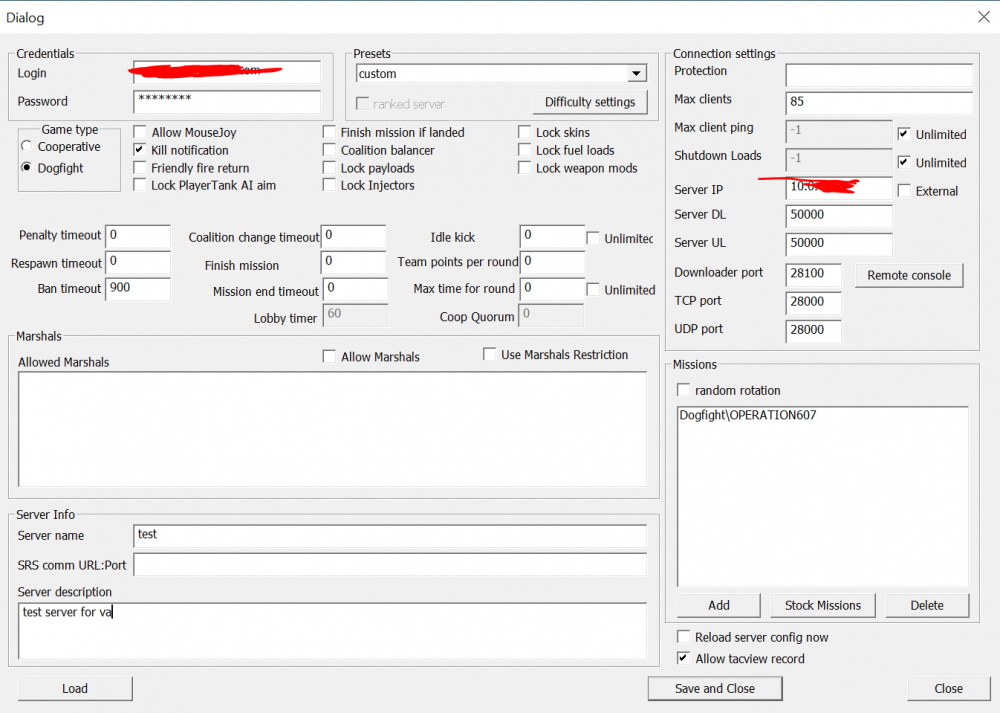Screen dimensions: 1000x713
Task: Disable Allow tacview record
Action: [x=683, y=658]
